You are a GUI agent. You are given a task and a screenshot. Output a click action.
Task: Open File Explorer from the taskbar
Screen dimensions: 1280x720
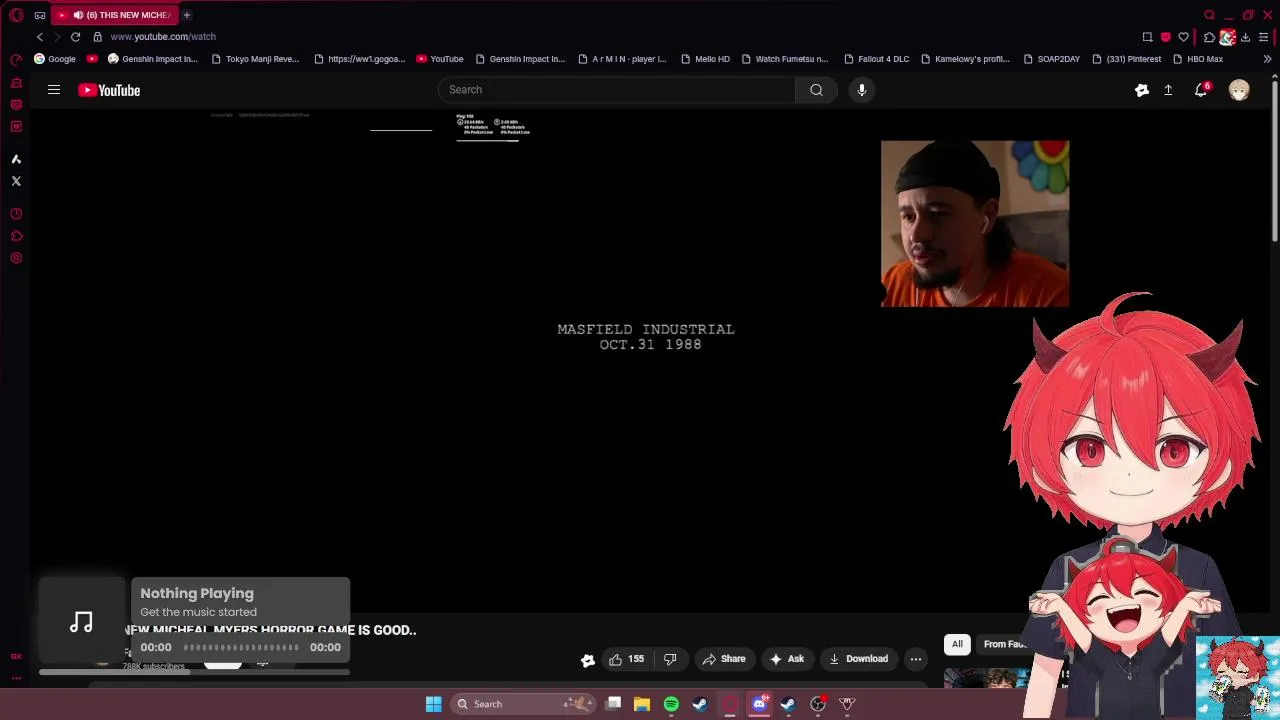coord(642,704)
